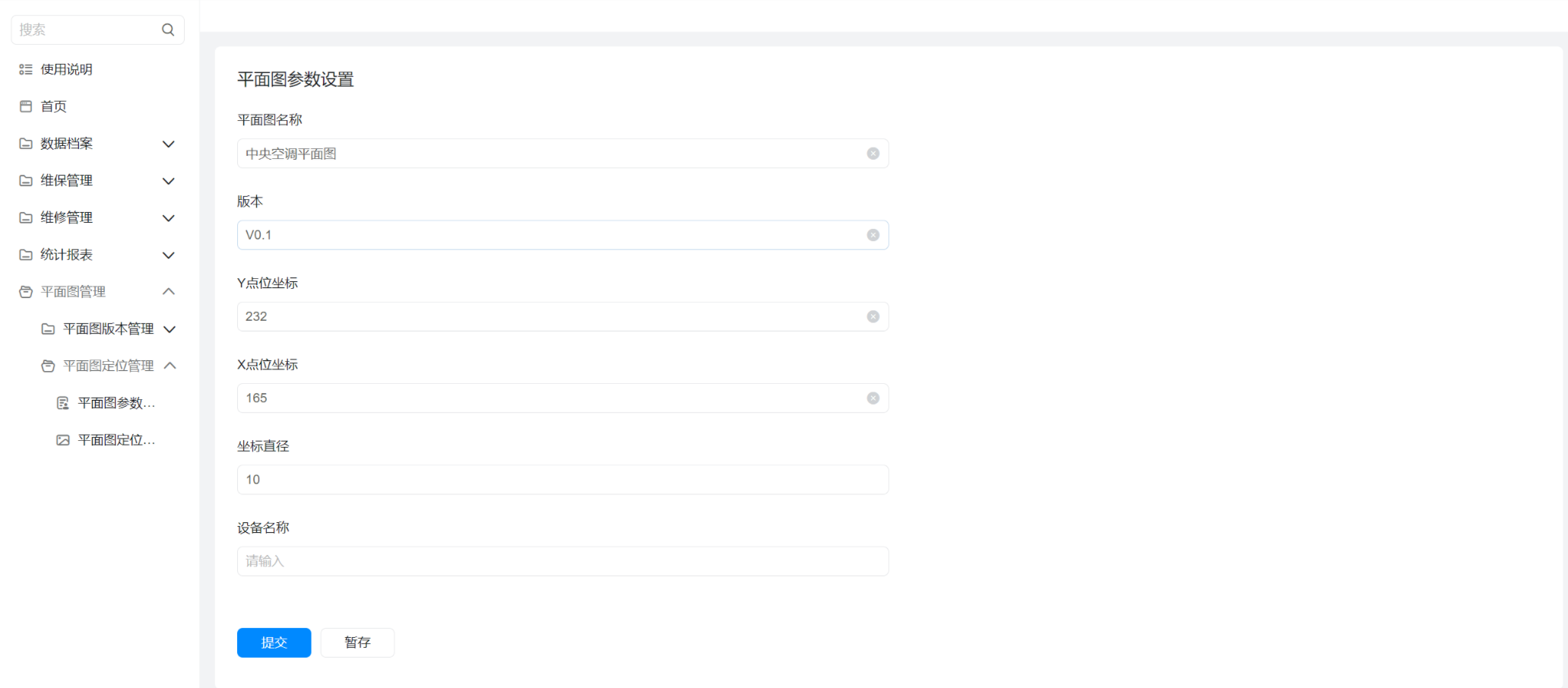Viewport: 1568px width, 688px height.
Task: Click the search magnifier icon
Action: click(x=168, y=30)
